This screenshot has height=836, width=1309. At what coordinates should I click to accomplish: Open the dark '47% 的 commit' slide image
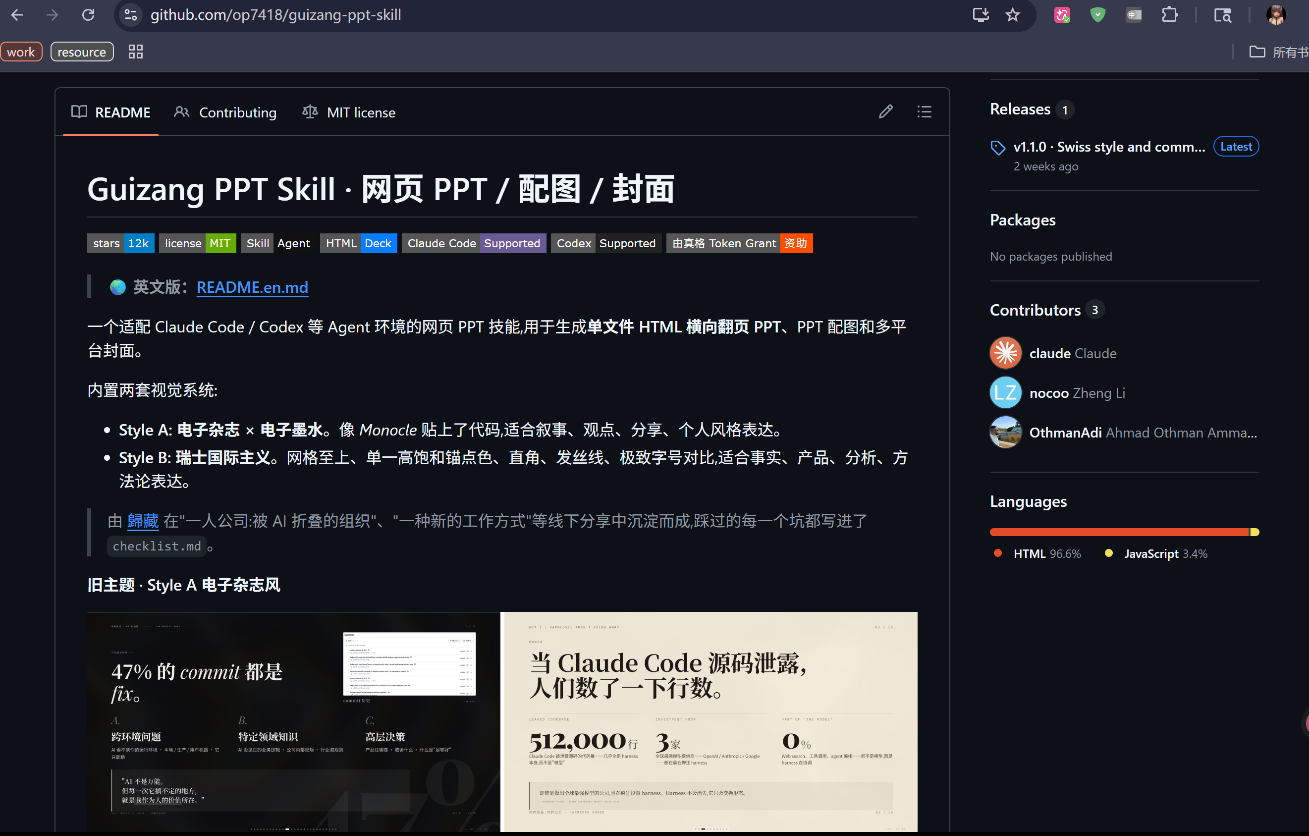point(293,722)
